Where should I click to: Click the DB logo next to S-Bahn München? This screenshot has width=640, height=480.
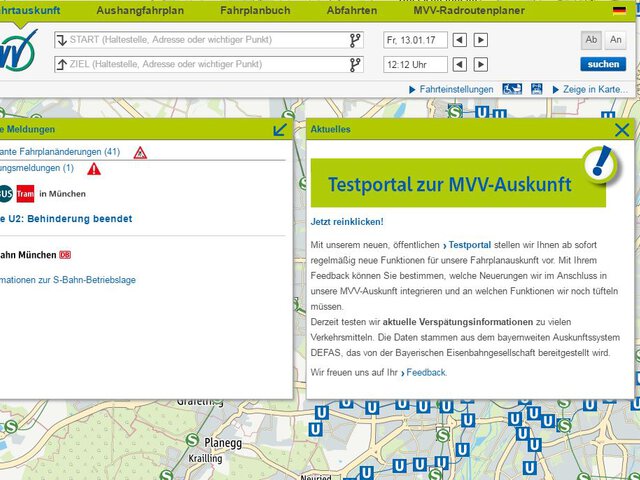(65, 255)
